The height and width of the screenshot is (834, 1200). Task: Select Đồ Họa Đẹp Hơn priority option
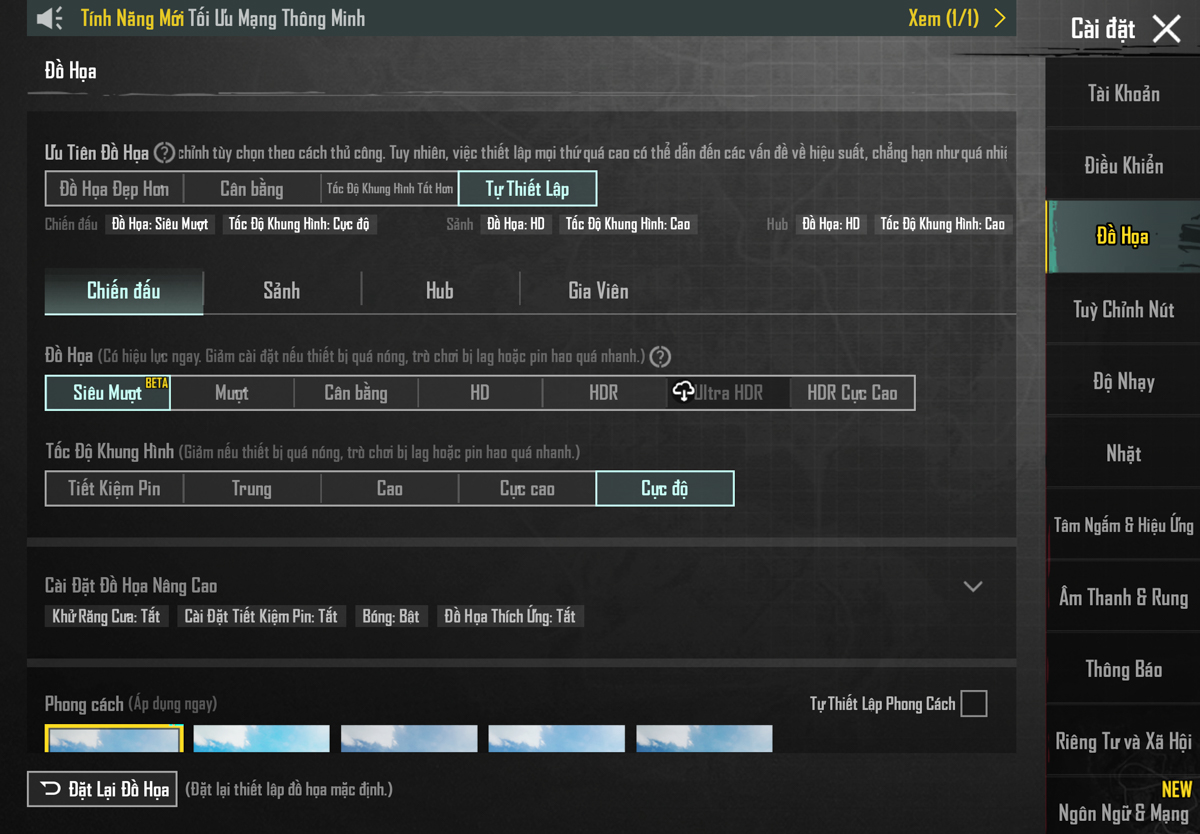pos(114,188)
